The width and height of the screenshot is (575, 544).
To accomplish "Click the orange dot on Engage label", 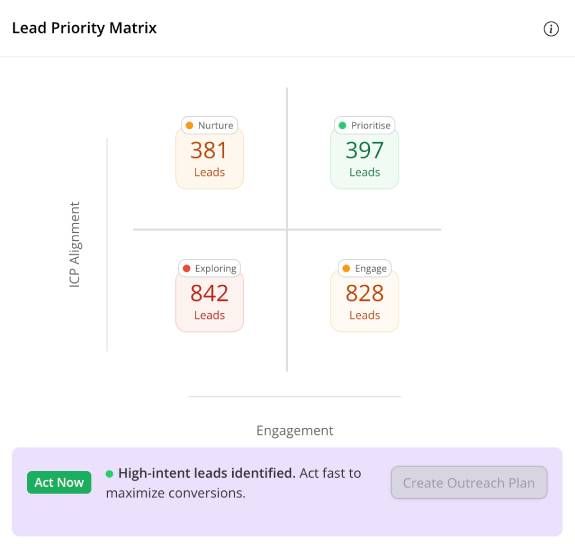I will [x=346, y=269].
